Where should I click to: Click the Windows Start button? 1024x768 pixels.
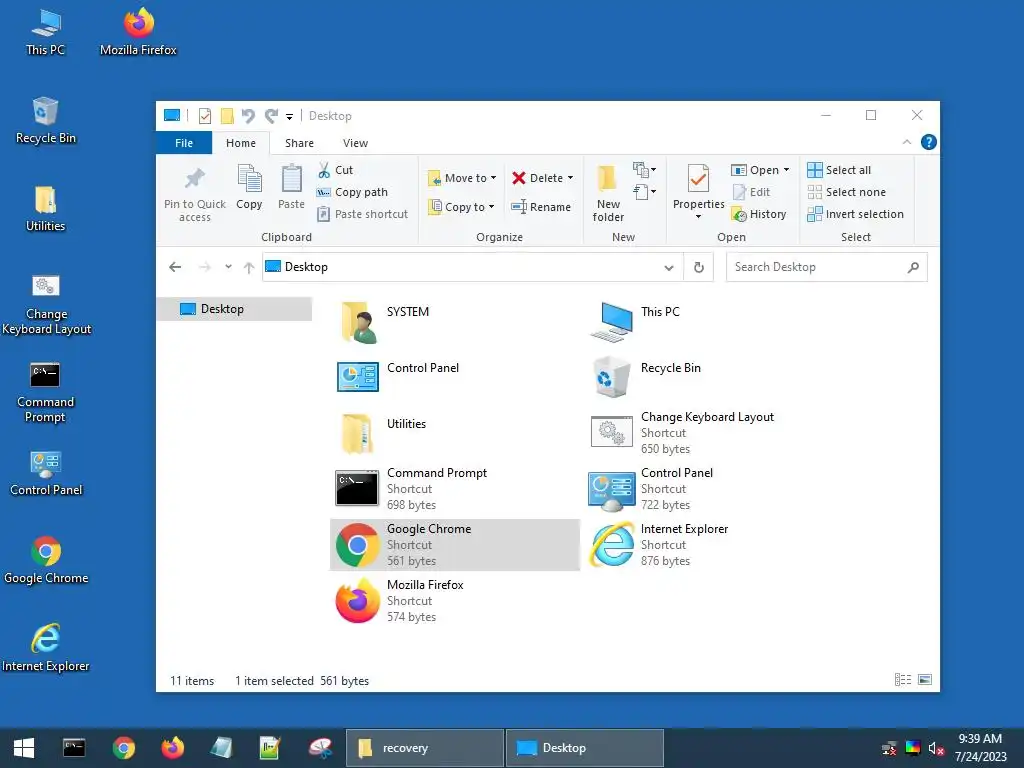[24, 748]
